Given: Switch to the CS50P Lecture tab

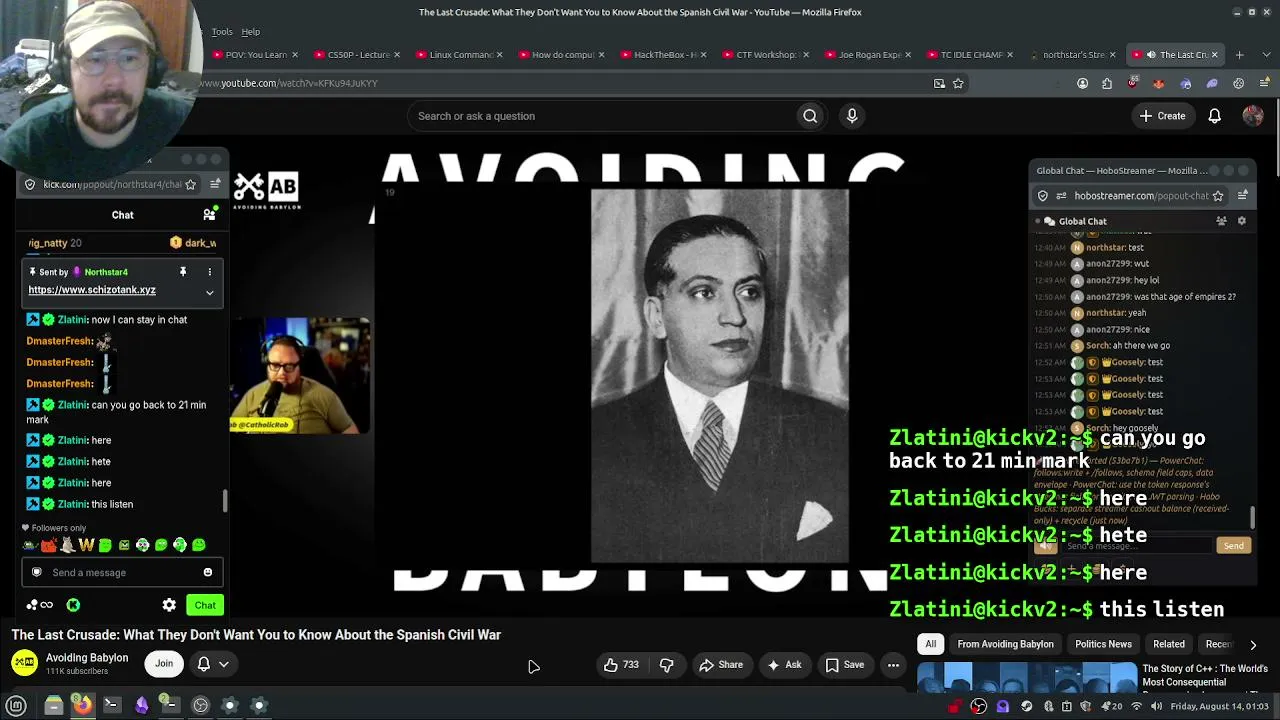Looking at the screenshot, I should click(358, 55).
